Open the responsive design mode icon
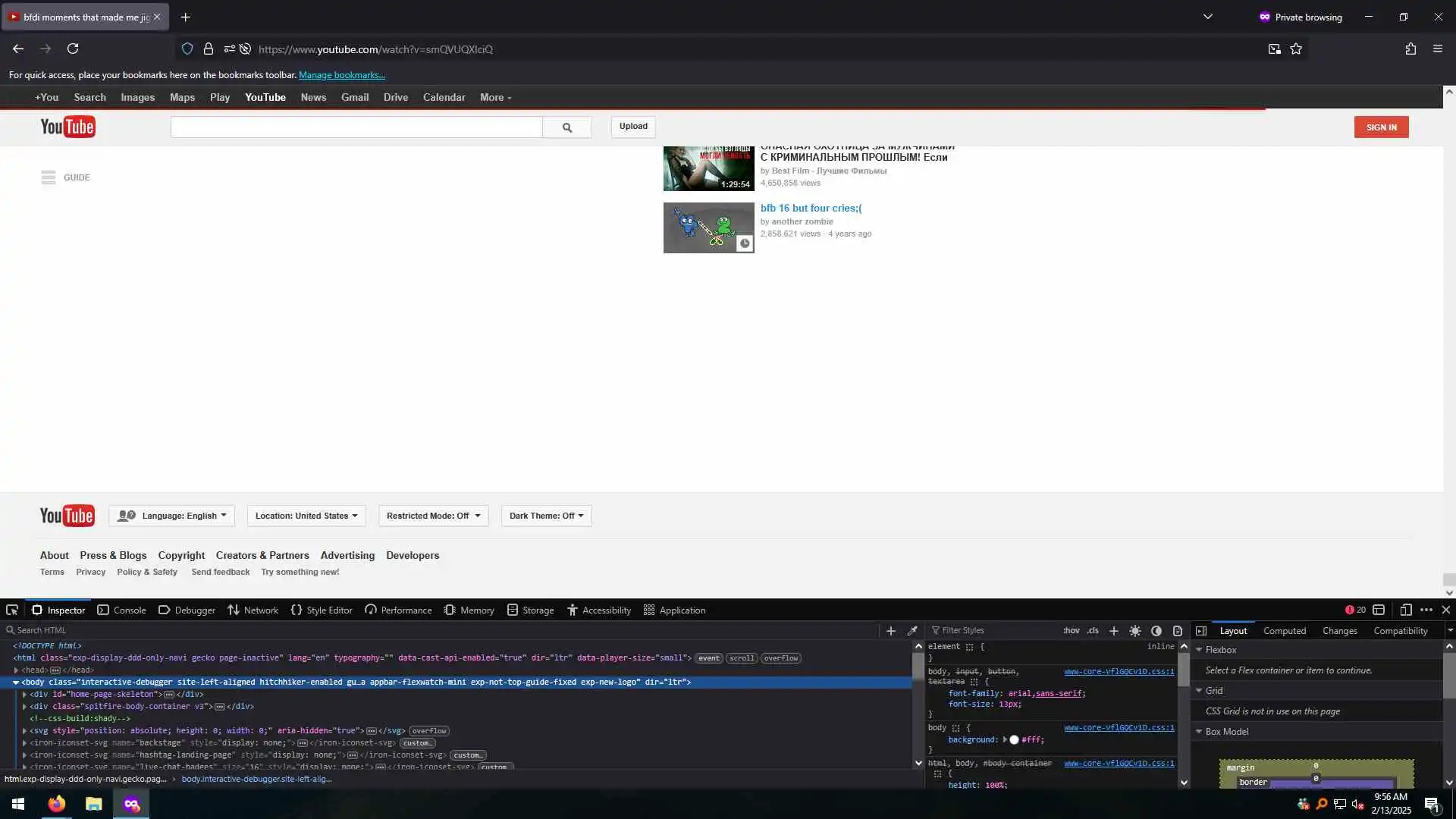 (x=1405, y=610)
